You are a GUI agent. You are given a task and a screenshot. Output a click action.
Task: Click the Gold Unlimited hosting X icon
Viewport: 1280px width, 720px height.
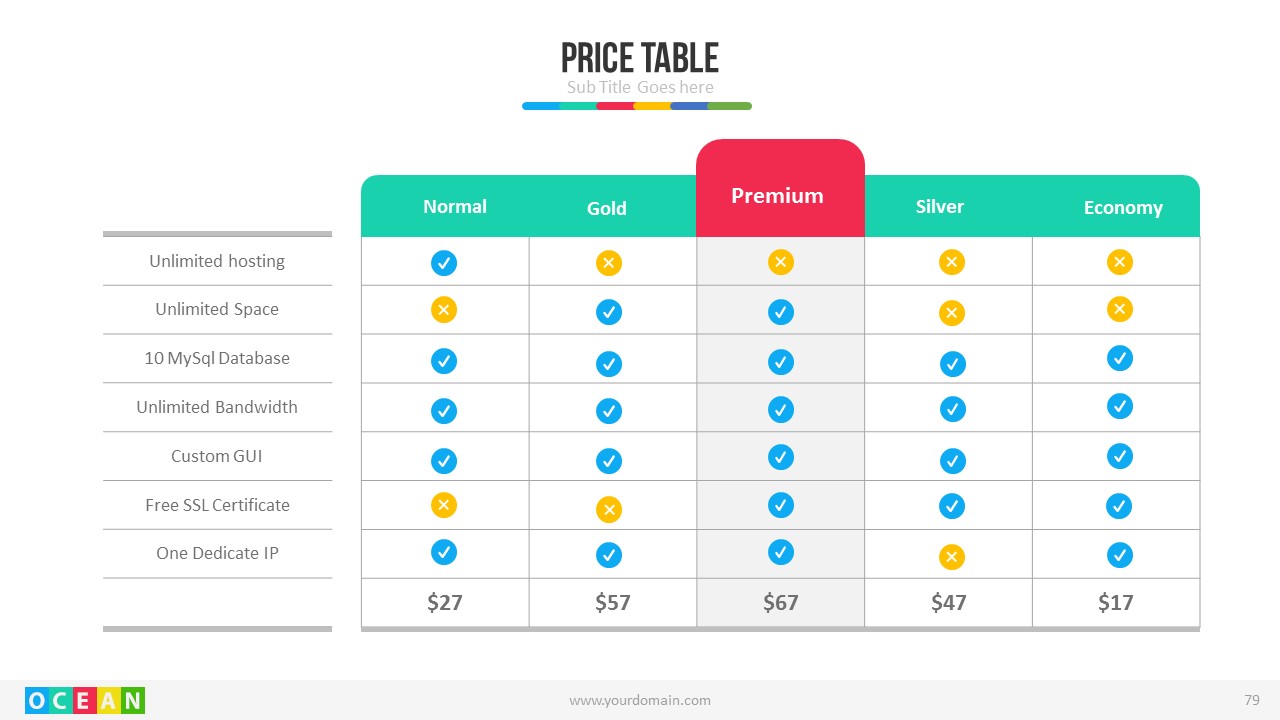[x=609, y=263]
